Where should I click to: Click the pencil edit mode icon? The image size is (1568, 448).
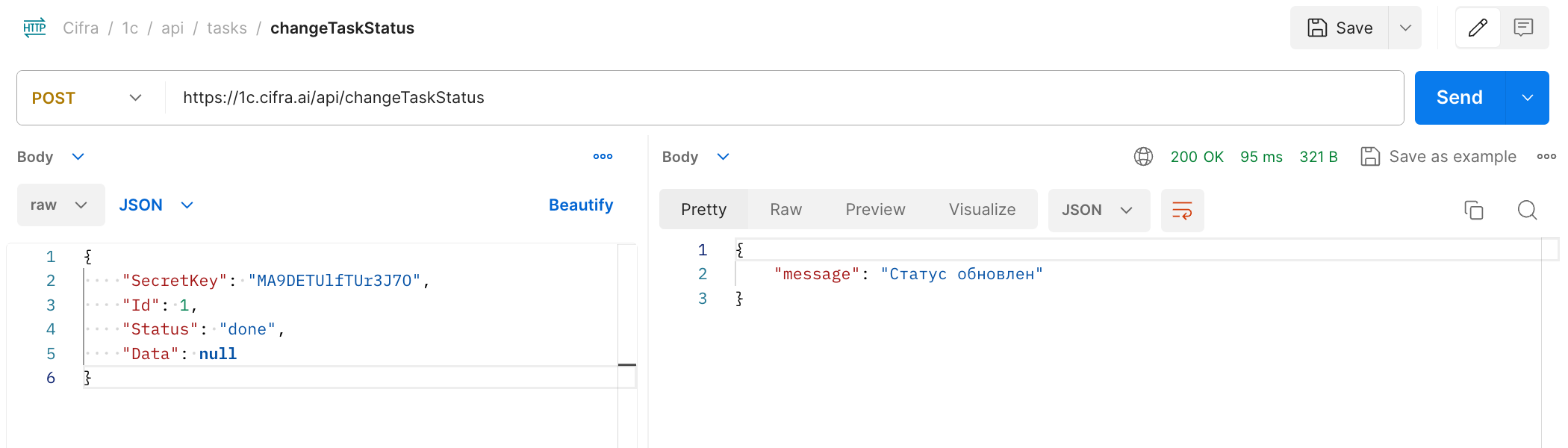[1478, 28]
